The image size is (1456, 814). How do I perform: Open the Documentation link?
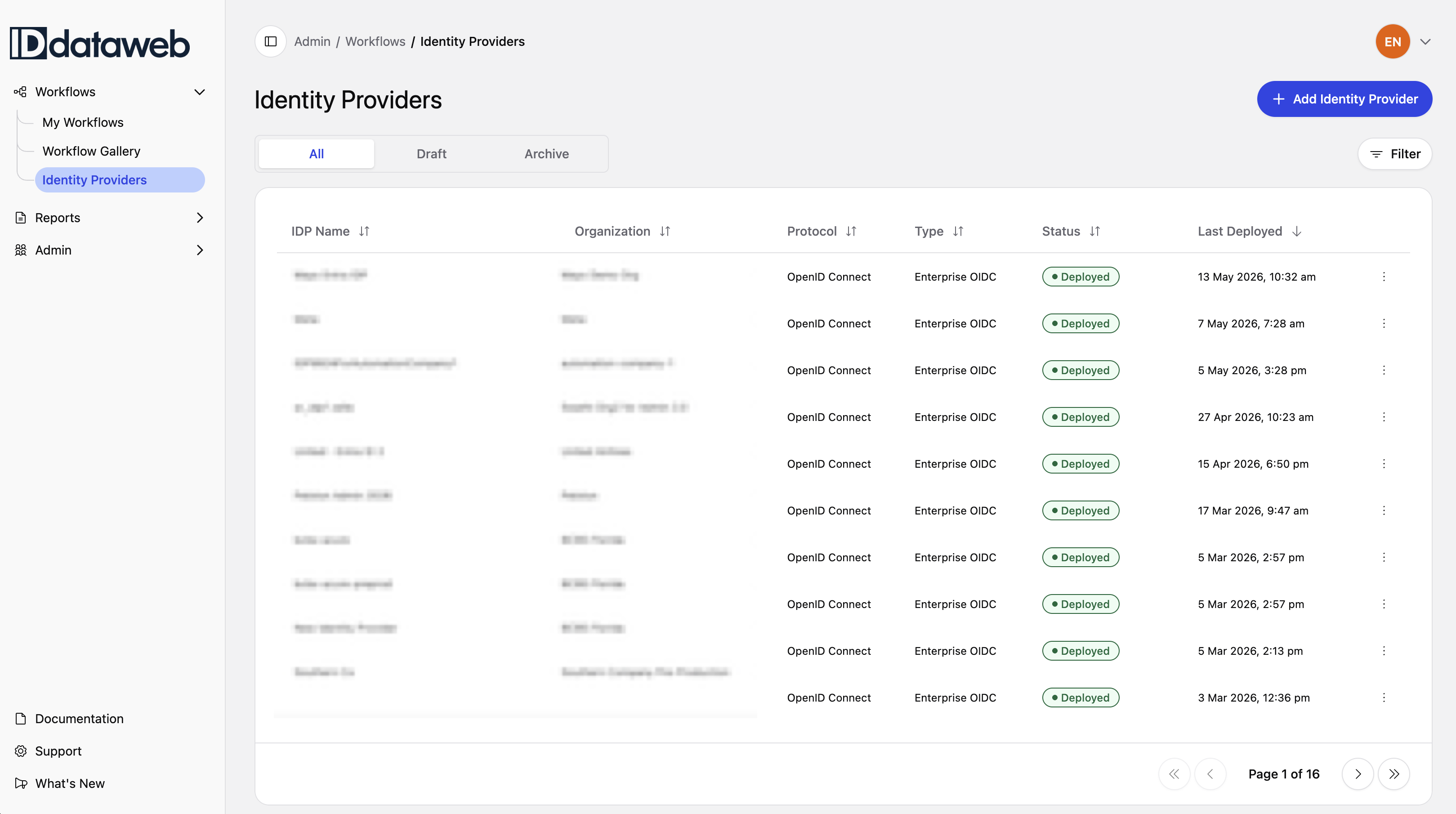(x=79, y=719)
